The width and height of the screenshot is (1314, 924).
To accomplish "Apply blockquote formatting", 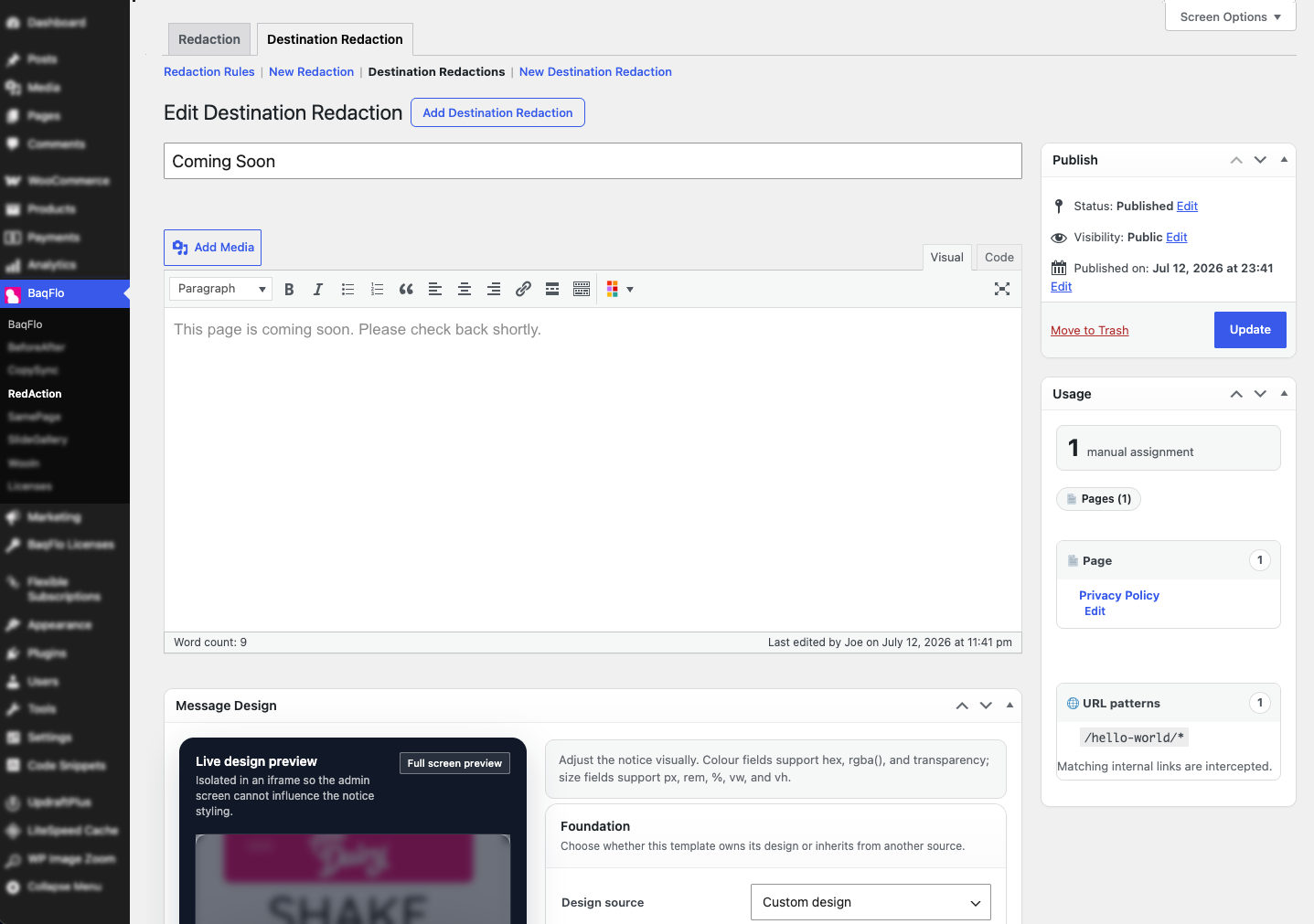I will [x=406, y=289].
